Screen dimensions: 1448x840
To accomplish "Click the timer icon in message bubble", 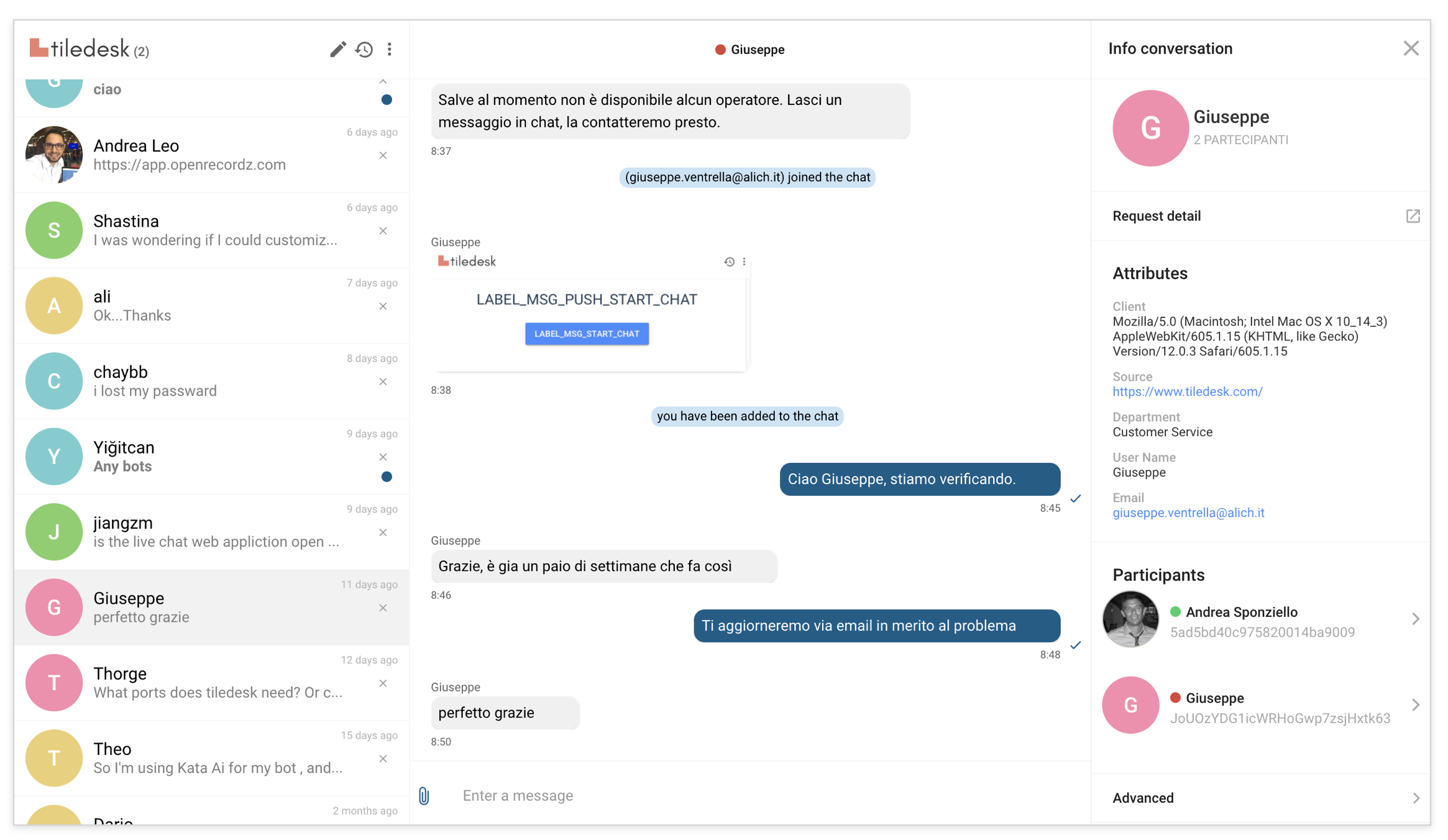I will (x=728, y=259).
